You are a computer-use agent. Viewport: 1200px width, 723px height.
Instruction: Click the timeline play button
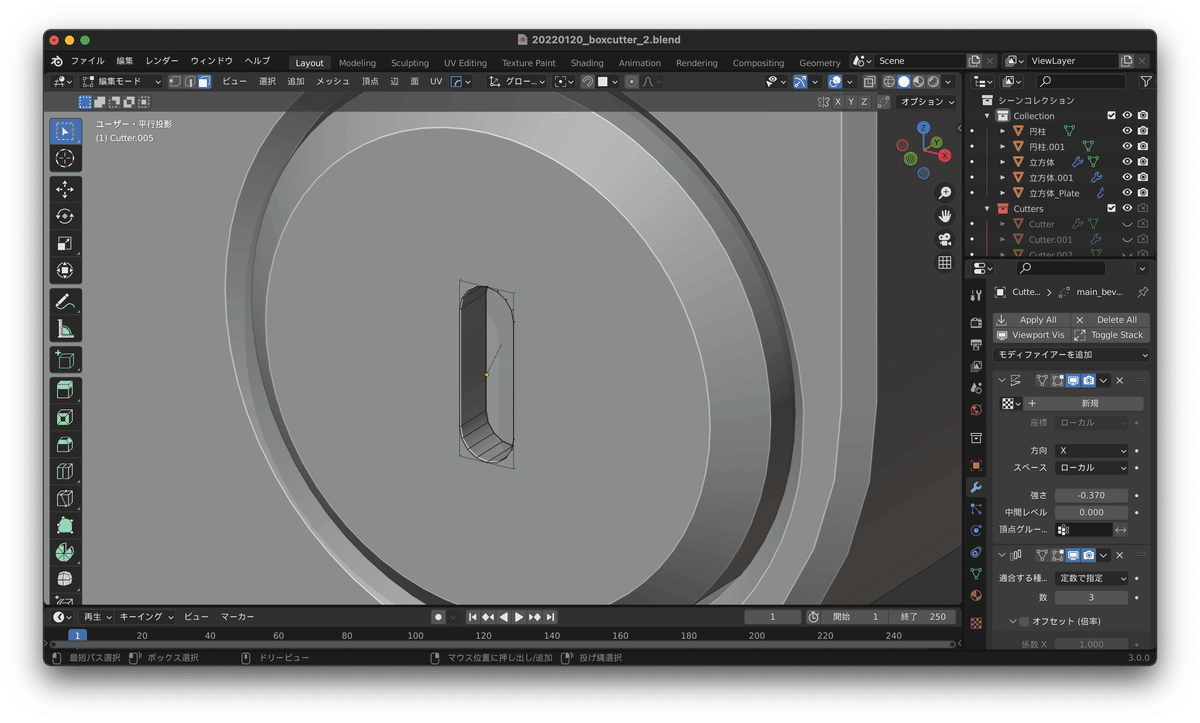pyautogui.click(x=519, y=617)
